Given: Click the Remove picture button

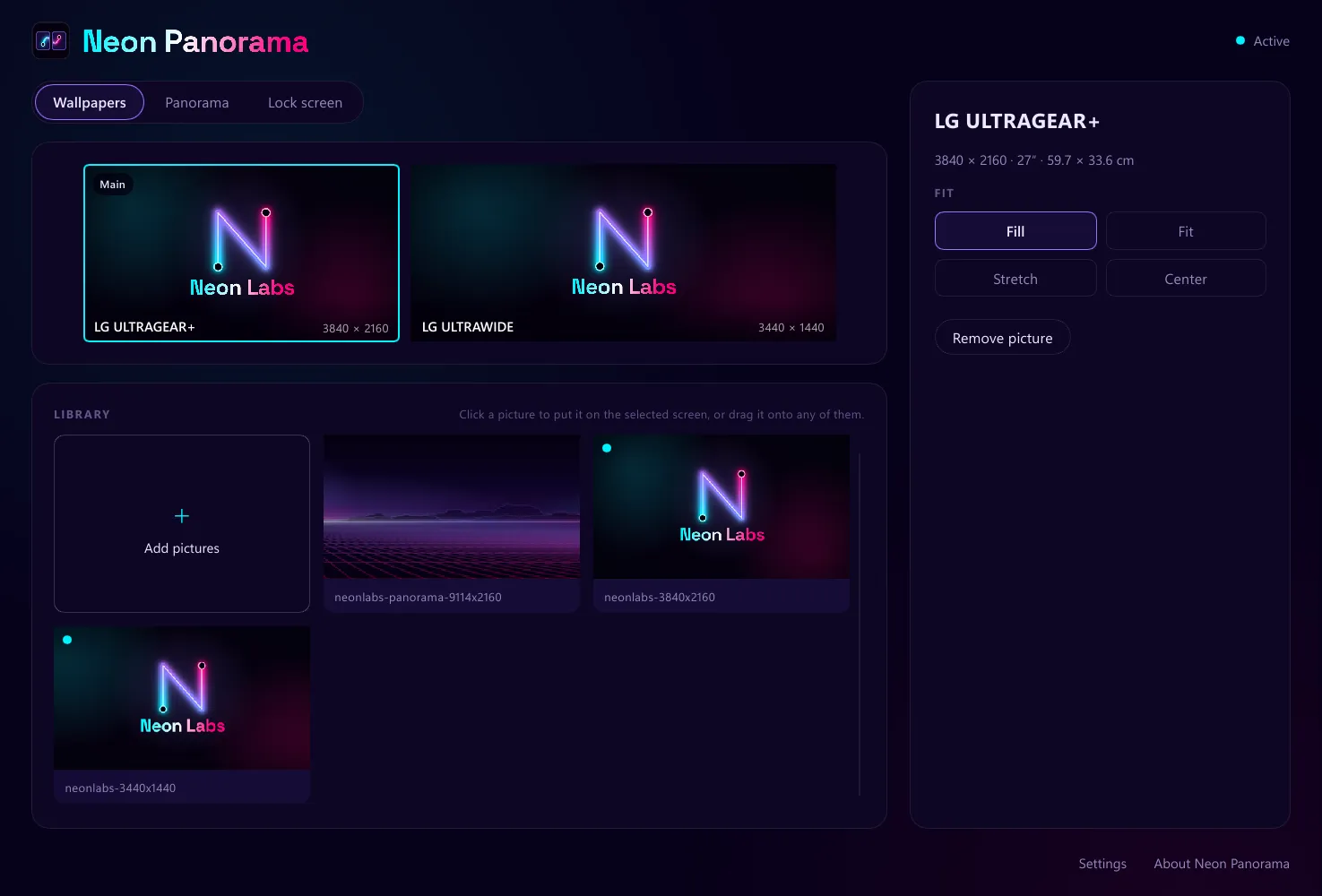Looking at the screenshot, I should click(x=1003, y=338).
